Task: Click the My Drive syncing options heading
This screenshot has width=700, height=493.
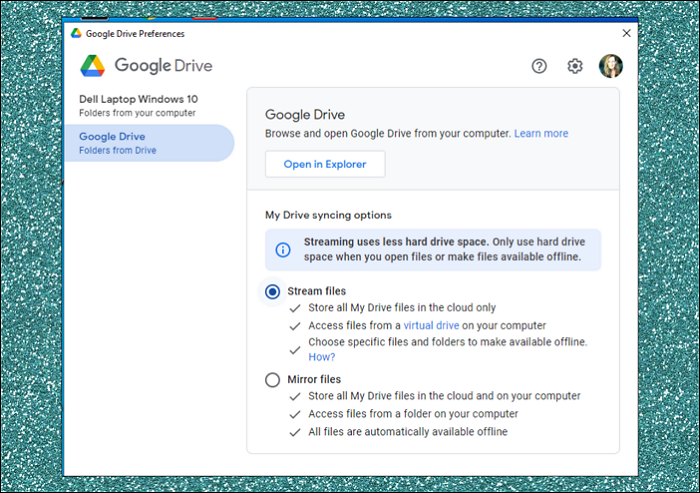Action: pyautogui.click(x=328, y=215)
